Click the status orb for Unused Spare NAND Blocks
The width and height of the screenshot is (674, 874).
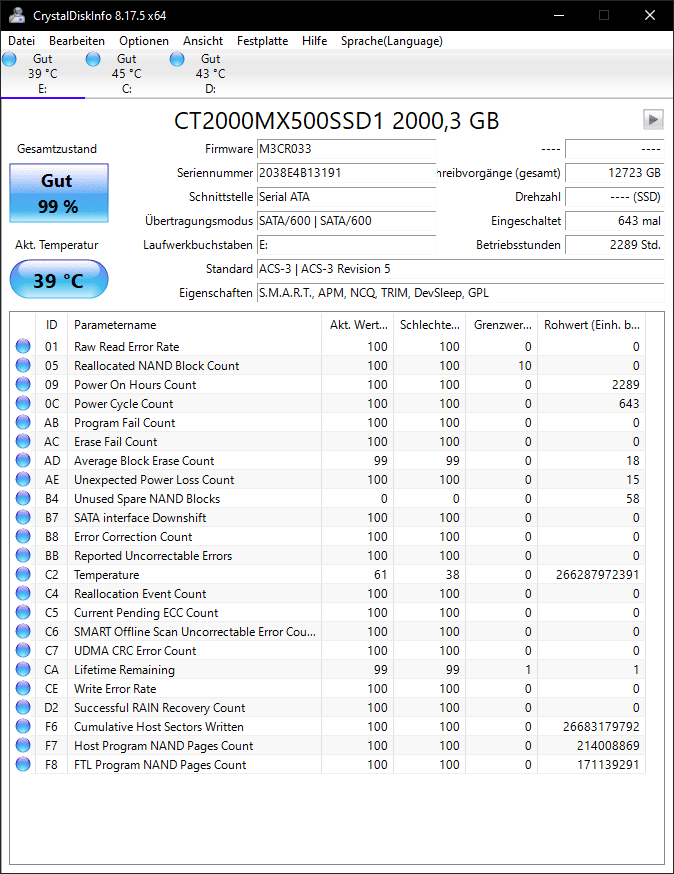point(23,498)
